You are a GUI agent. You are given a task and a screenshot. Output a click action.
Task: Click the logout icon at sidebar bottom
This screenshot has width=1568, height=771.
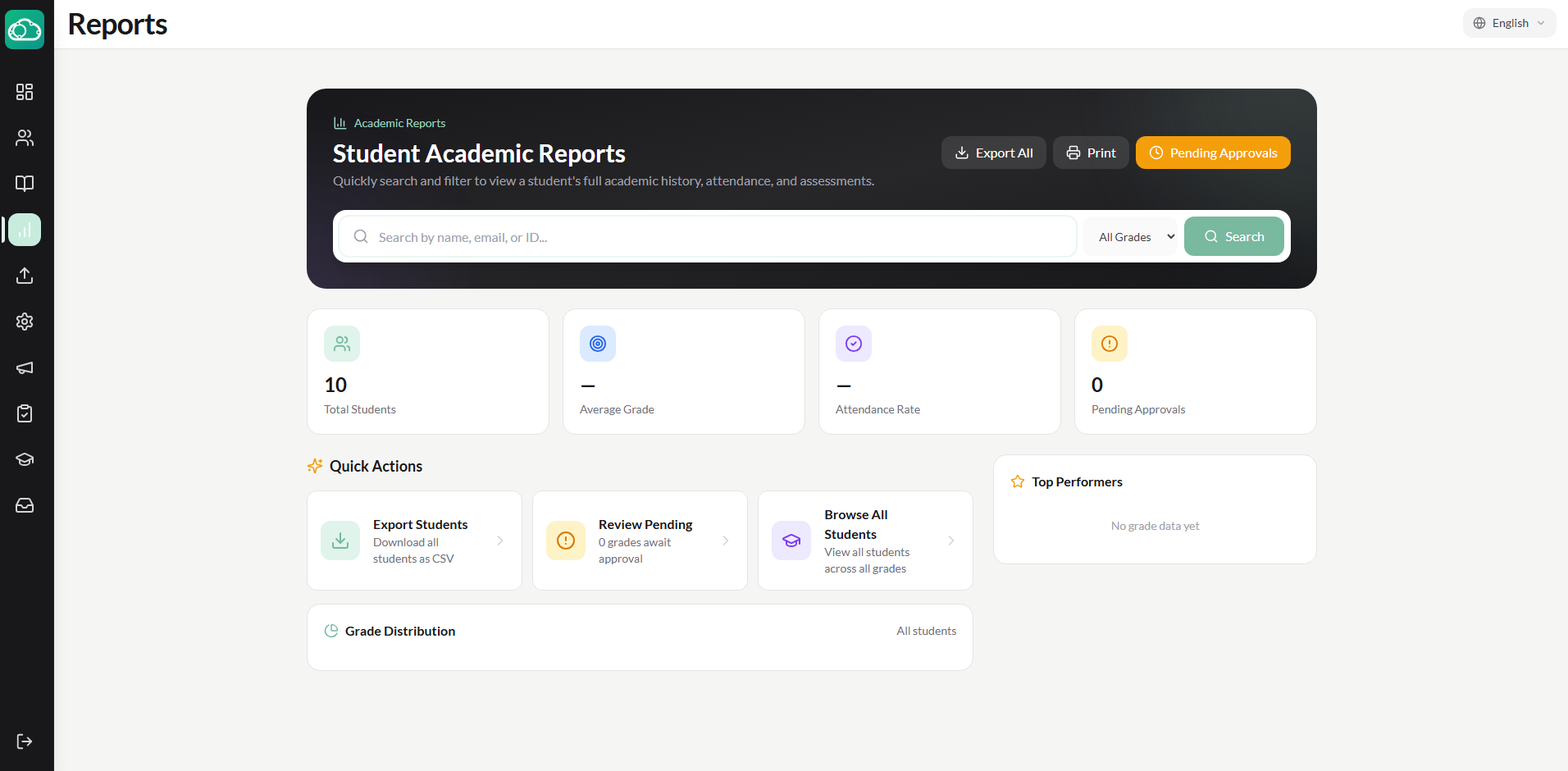(25, 741)
